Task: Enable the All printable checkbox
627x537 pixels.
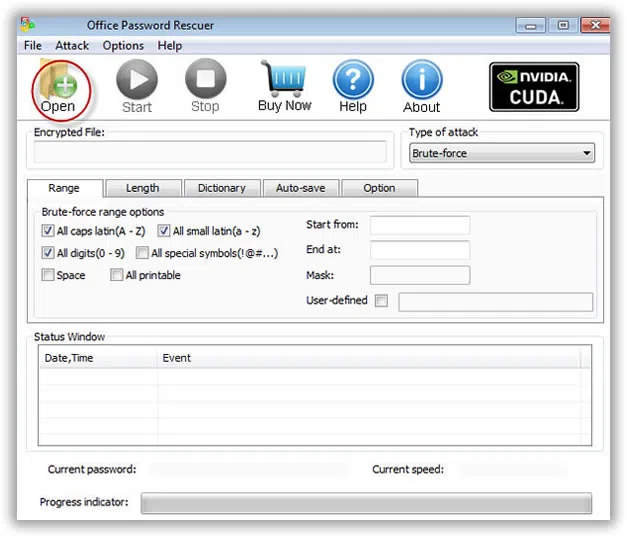Action: (x=116, y=275)
